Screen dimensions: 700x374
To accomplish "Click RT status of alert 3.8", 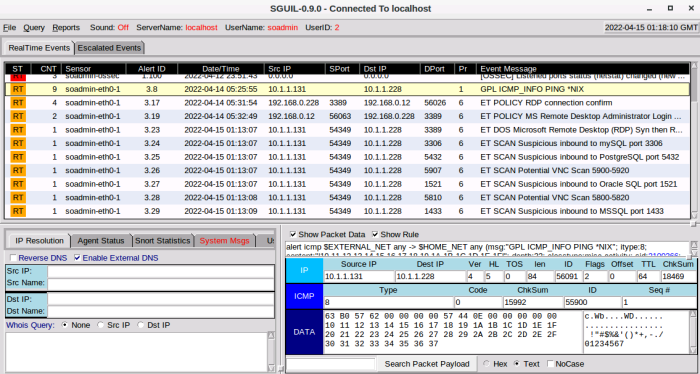I will (18, 89).
